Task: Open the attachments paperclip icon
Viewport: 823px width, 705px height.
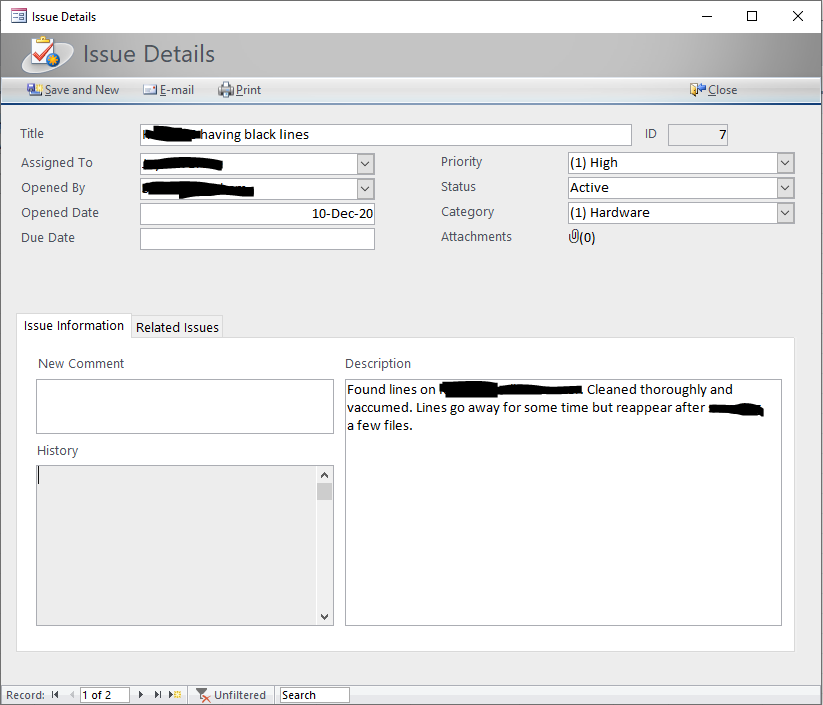Action: 574,237
